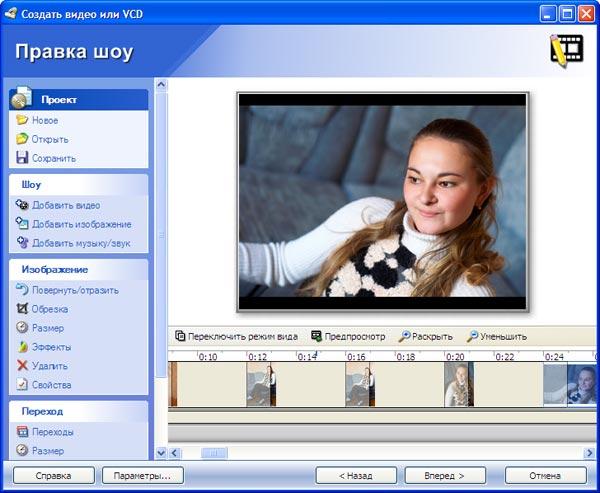Click the Предпросмотр monitor icon
This screenshot has height=493, width=600.
pos(316,336)
